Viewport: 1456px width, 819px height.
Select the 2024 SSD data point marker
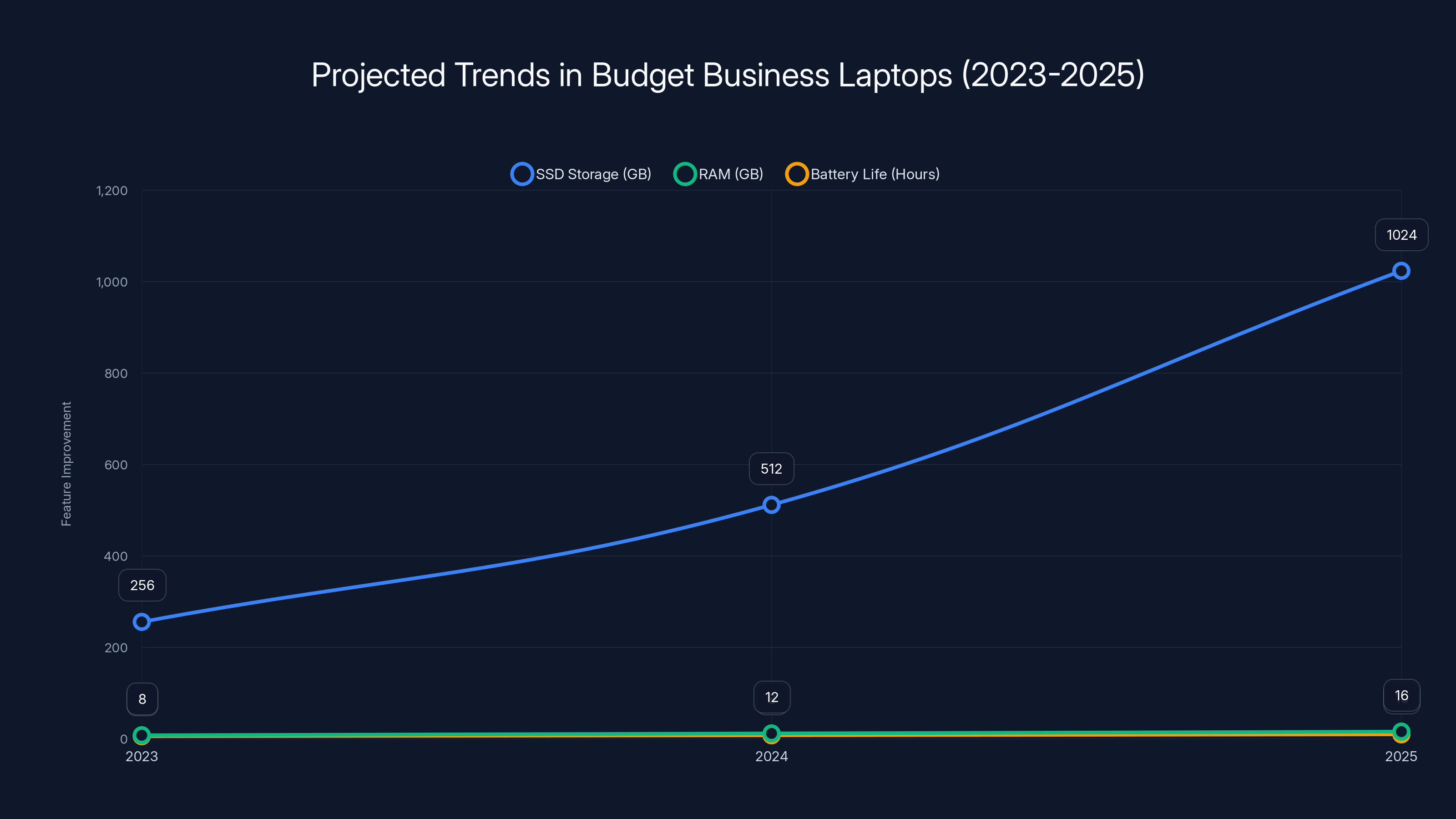(771, 505)
